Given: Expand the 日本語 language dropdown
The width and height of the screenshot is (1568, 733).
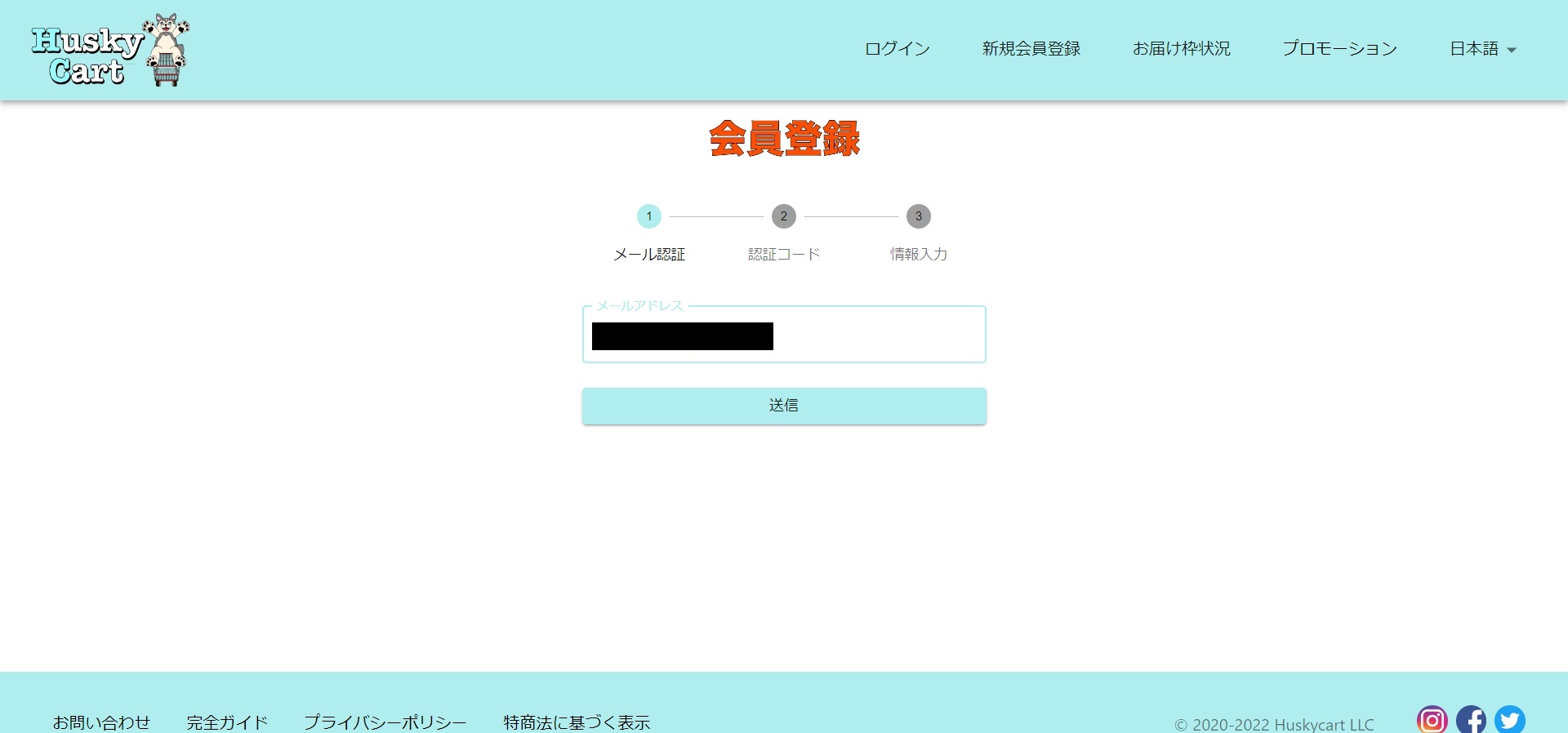Looking at the screenshot, I should [1483, 49].
